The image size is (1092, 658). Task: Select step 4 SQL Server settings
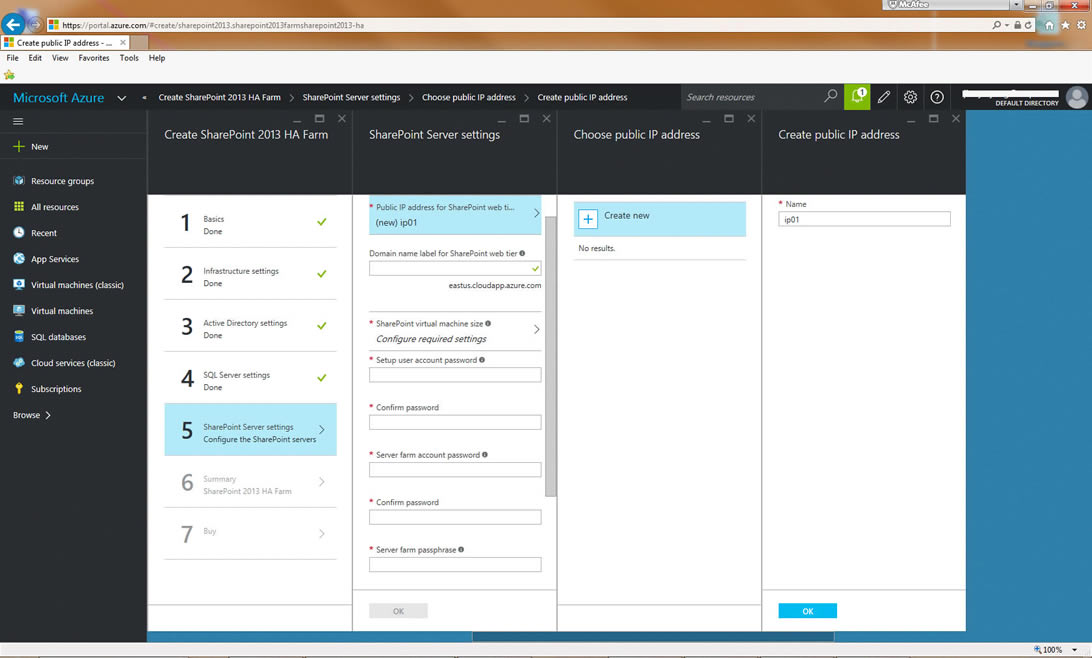[x=250, y=380]
